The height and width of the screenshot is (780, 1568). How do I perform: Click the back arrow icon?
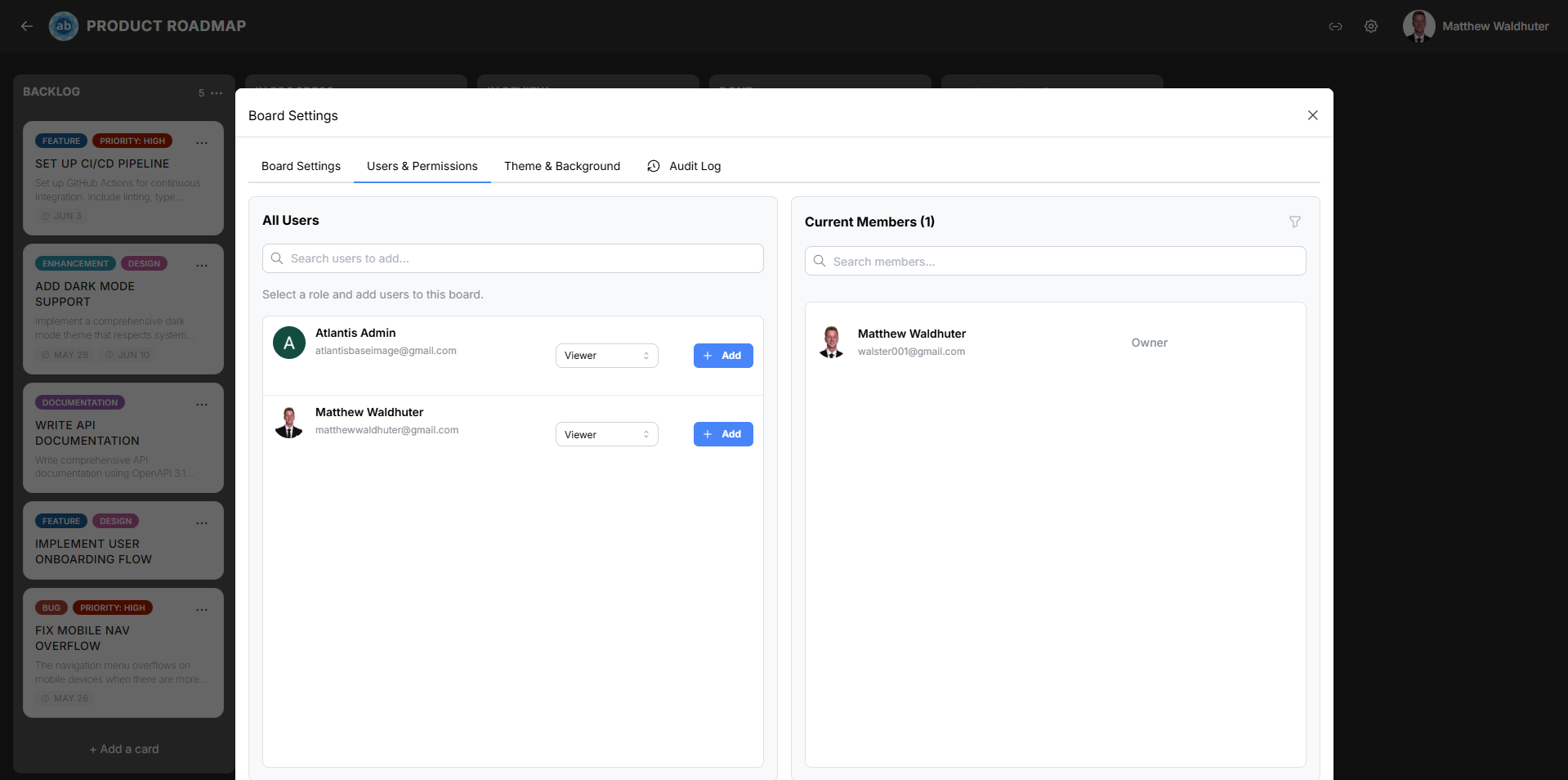tap(27, 26)
